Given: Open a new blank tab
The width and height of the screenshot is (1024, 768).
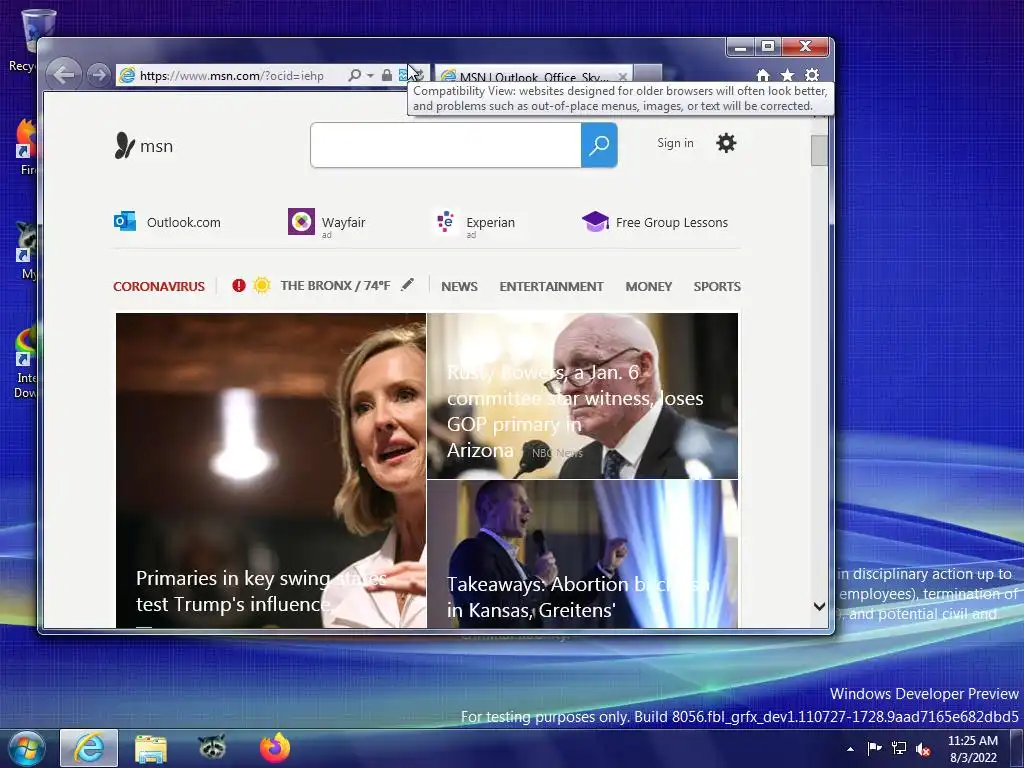Looking at the screenshot, I should [x=648, y=75].
